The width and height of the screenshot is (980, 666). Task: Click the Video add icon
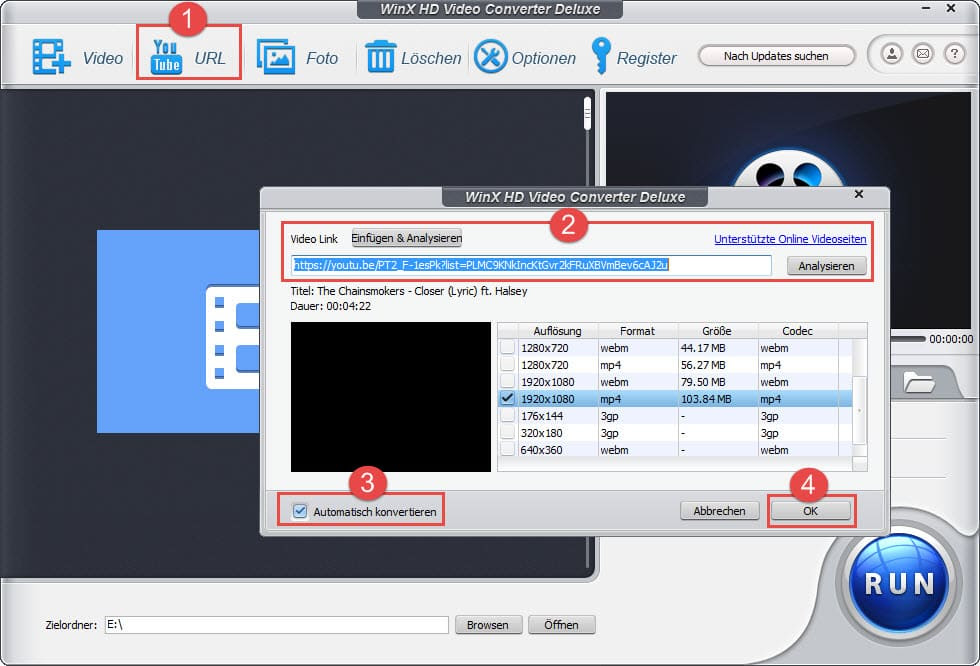(x=51, y=57)
